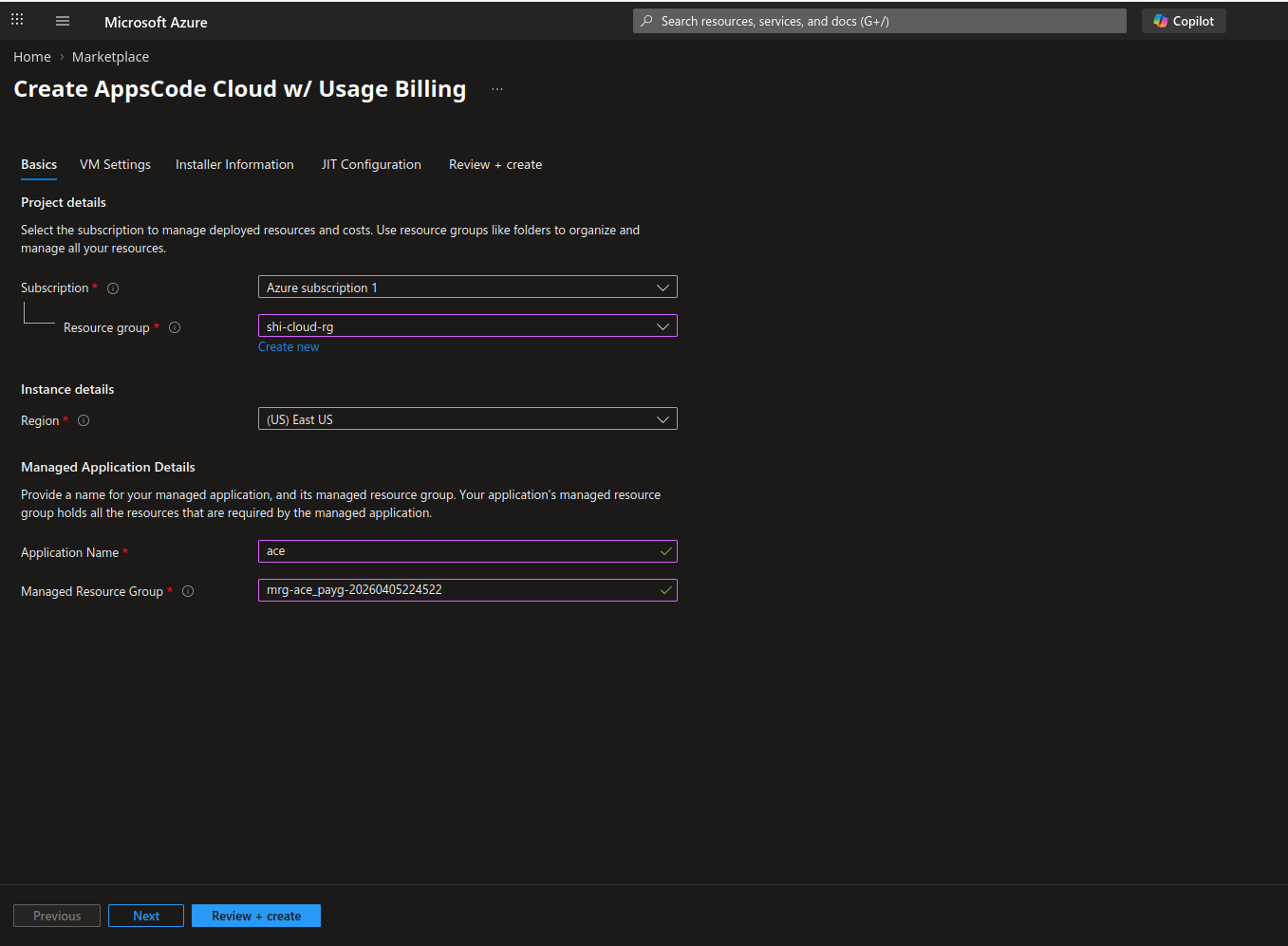Open Copilot assistant
The height and width of the screenshot is (946, 1288).
pyautogui.click(x=1184, y=21)
